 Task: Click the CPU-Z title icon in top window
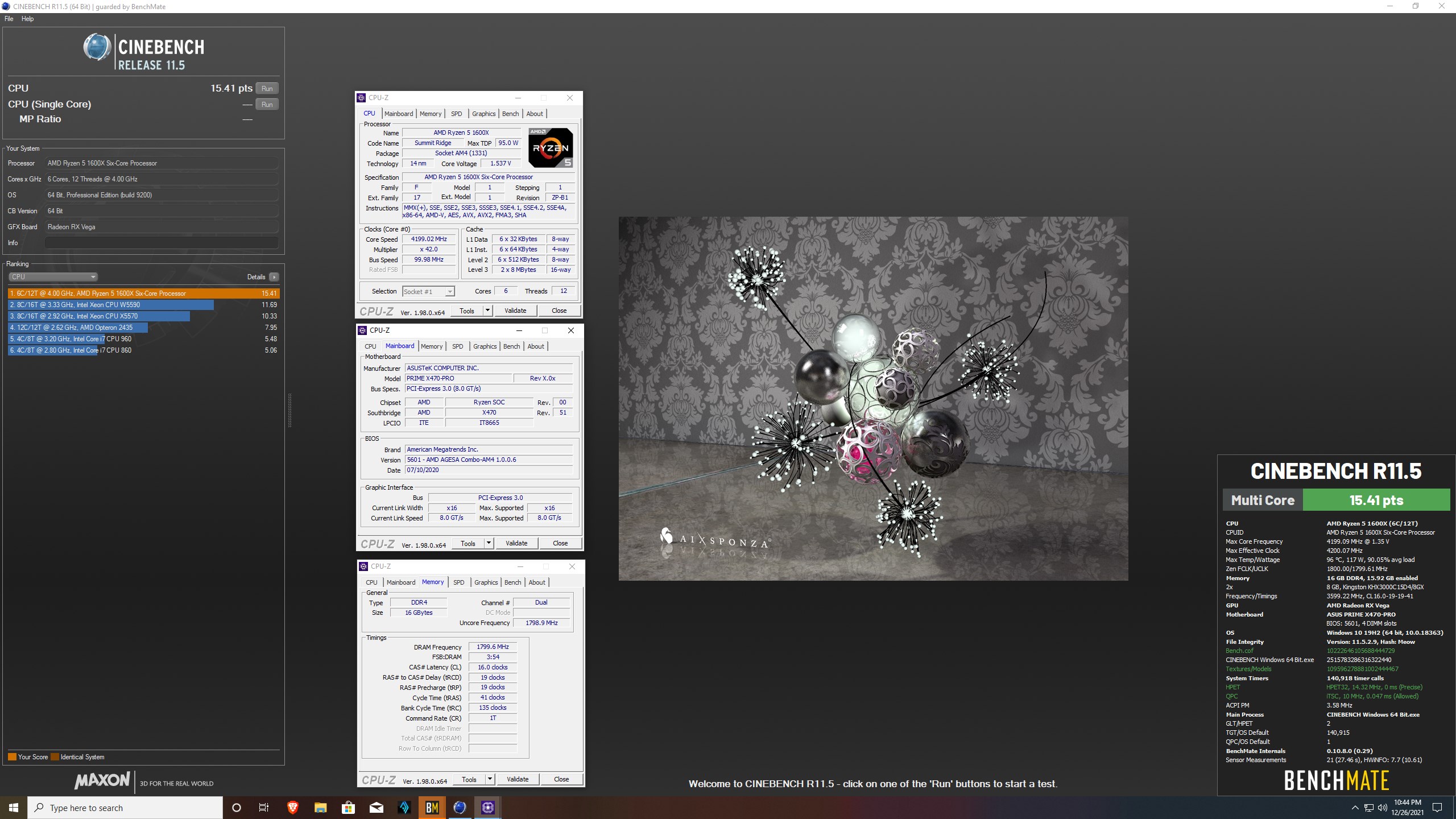point(362,98)
